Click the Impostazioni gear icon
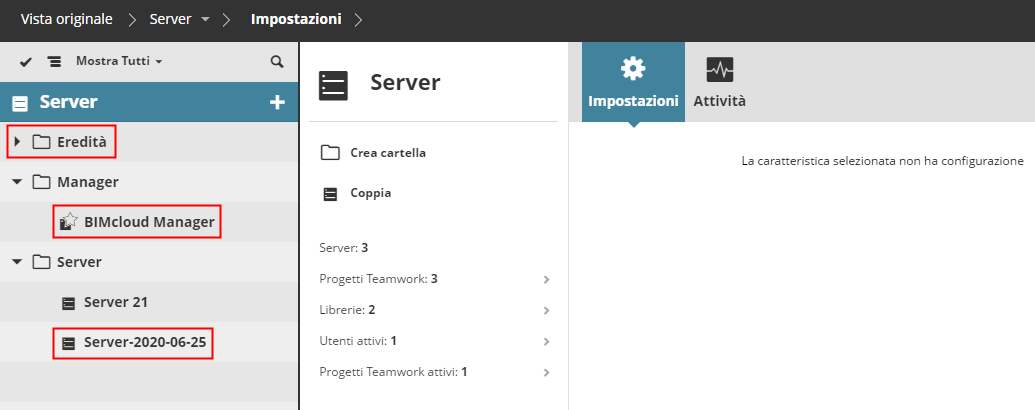 (x=633, y=69)
